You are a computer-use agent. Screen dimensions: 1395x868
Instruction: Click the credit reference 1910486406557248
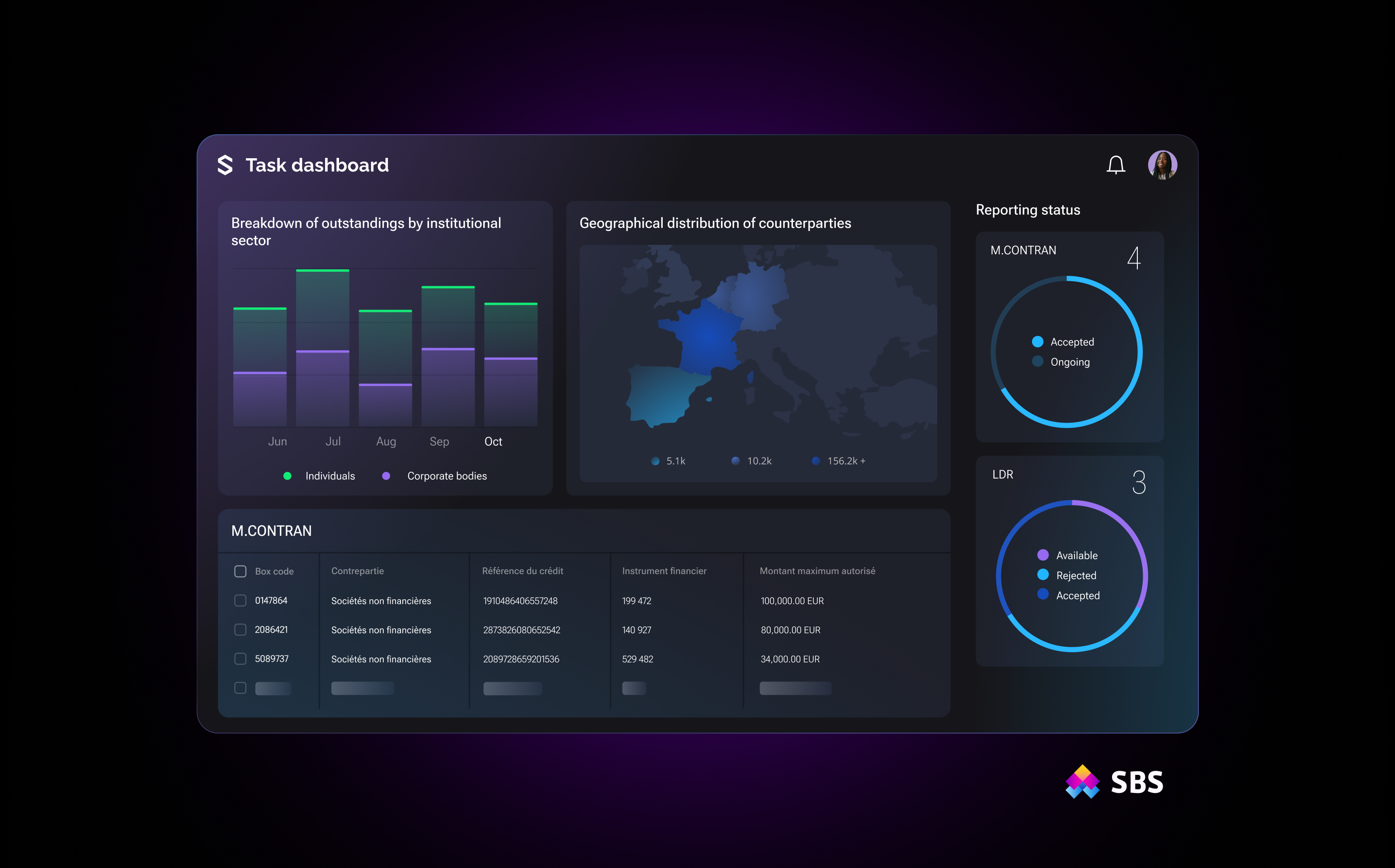520,601
